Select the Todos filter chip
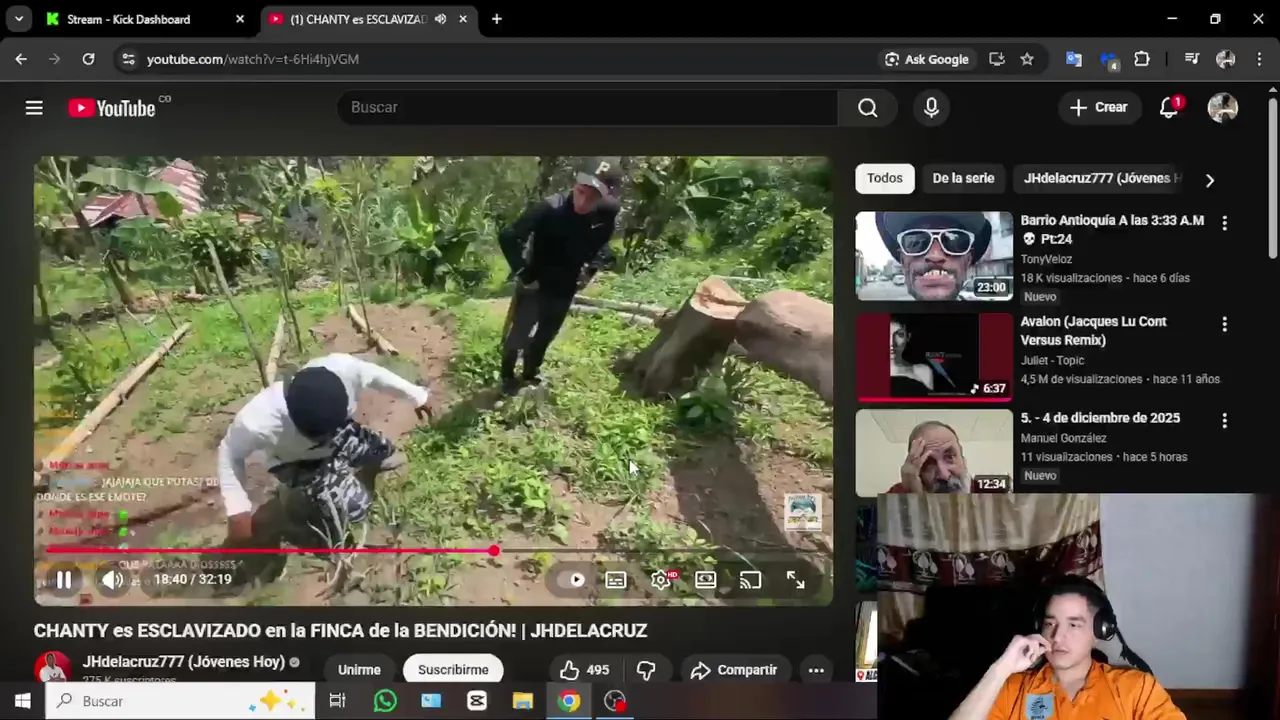 [x=884, y=178]
